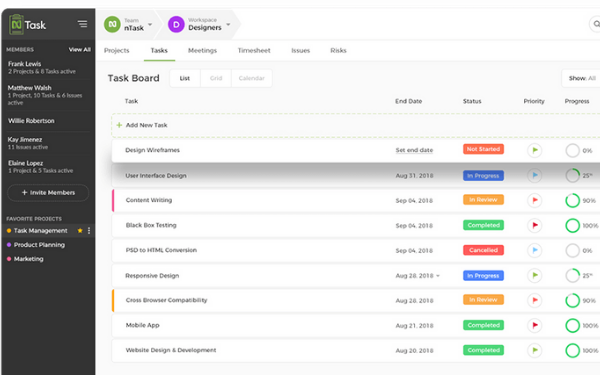600x375 pixels.
Task: Click Set end date for Design Wireframes
Action: [414, 150]
